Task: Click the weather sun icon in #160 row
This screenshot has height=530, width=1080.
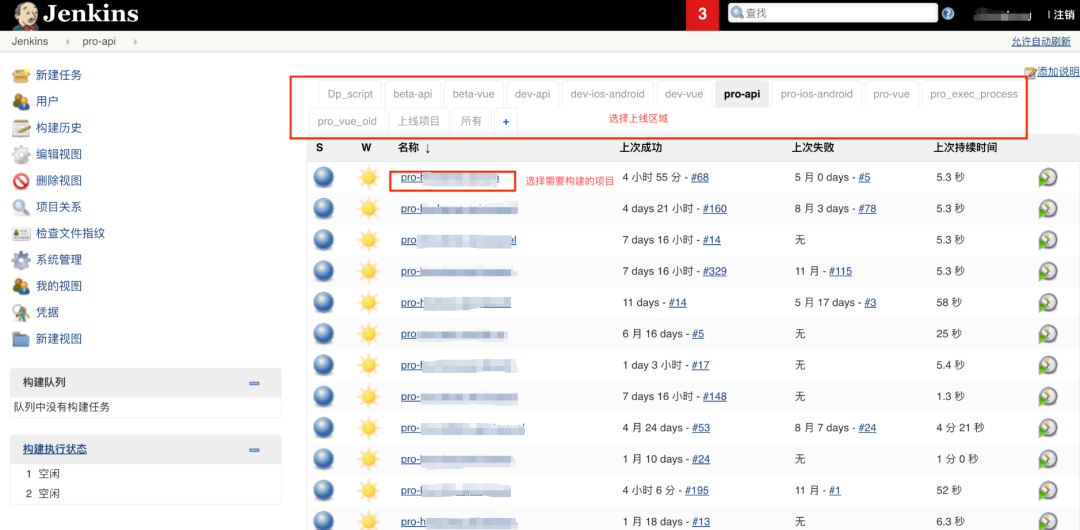Action: tap(368, 208)
